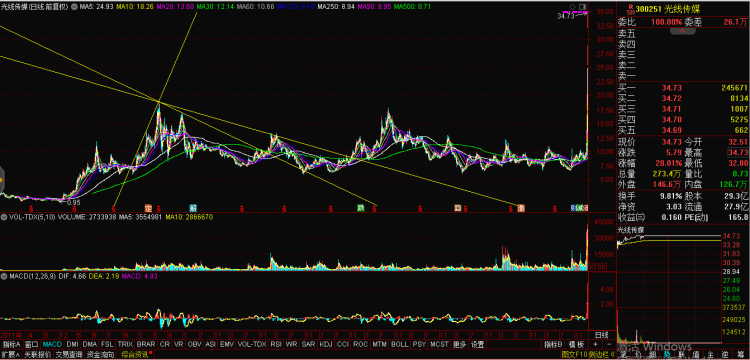Open the 指标A indicator group dropdown
750x360 pixels.
click(12, 344)
